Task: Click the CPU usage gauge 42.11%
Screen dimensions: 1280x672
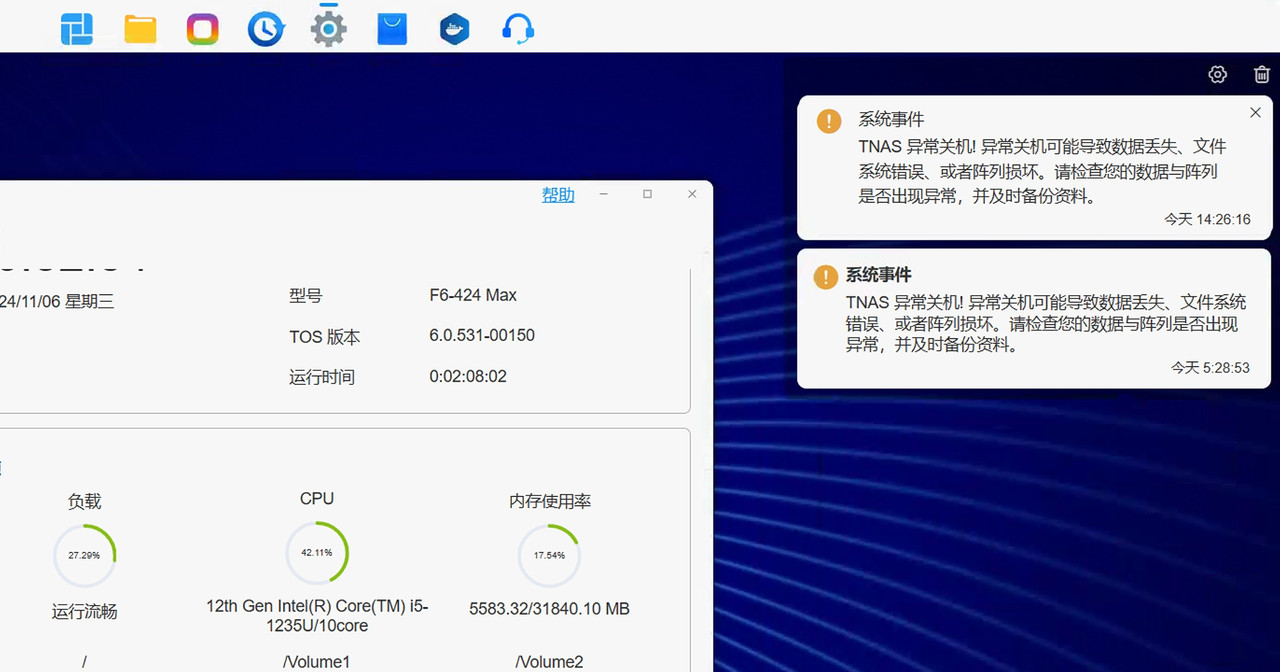Action: click(317, 552)
